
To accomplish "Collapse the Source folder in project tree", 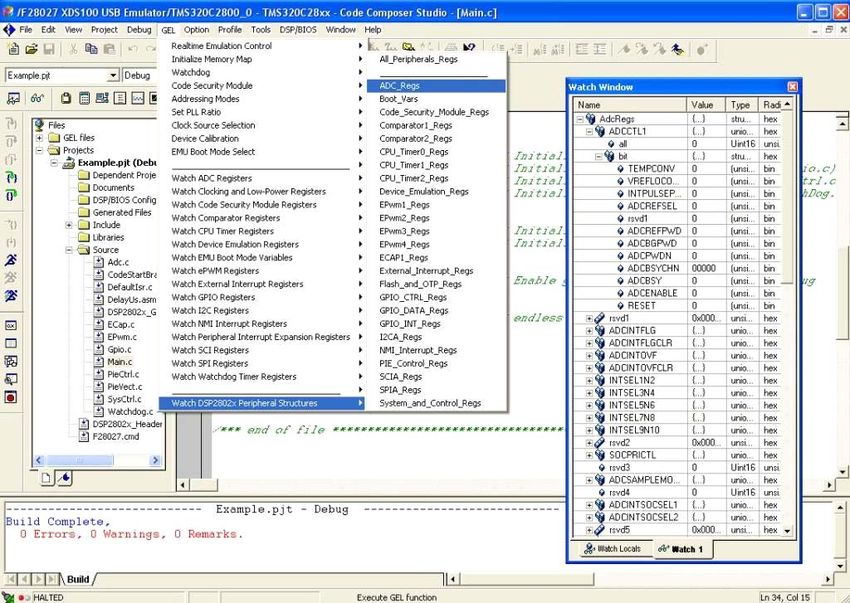I will (69, 250).
